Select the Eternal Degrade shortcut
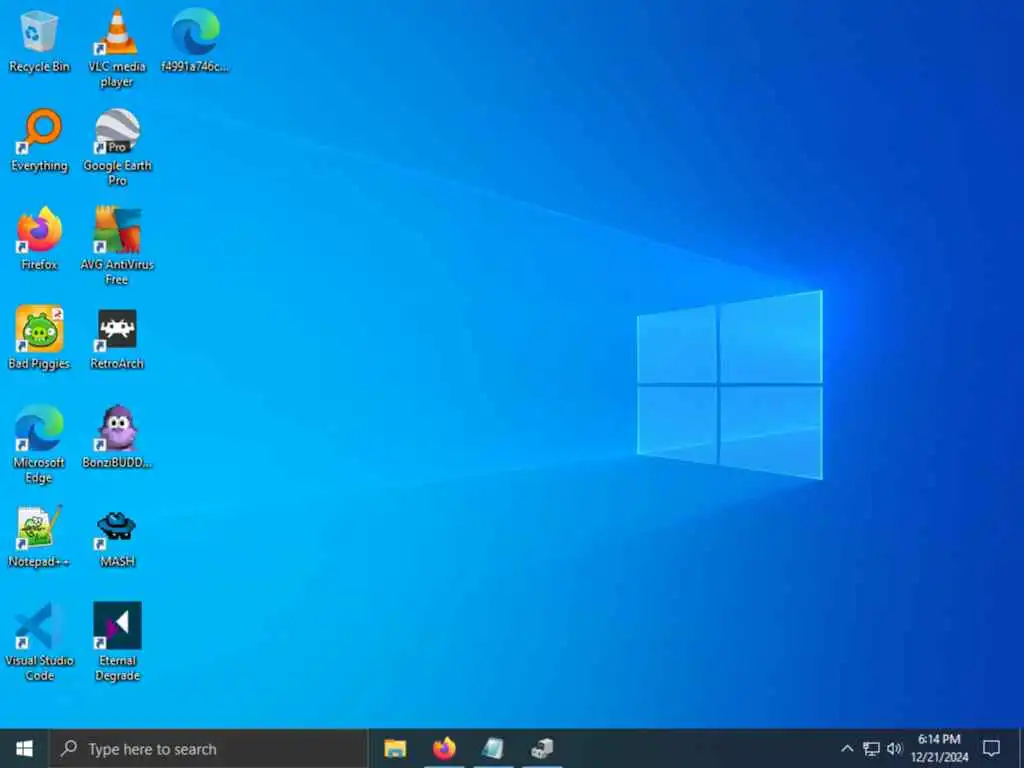Screen dimensions: 1024x768 coord(117,643)
